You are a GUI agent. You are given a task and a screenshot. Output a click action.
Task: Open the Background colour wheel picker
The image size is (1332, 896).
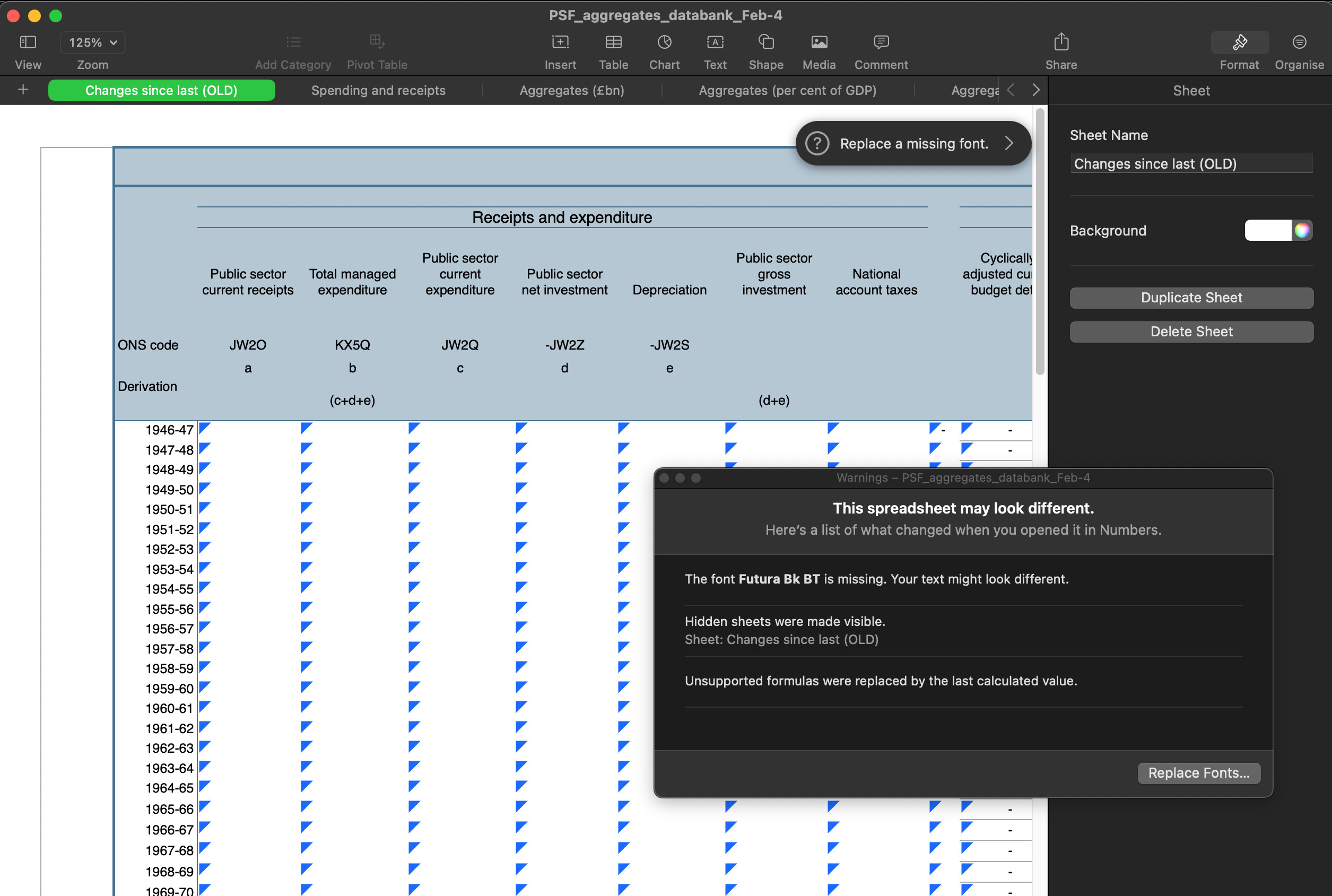1301,230
